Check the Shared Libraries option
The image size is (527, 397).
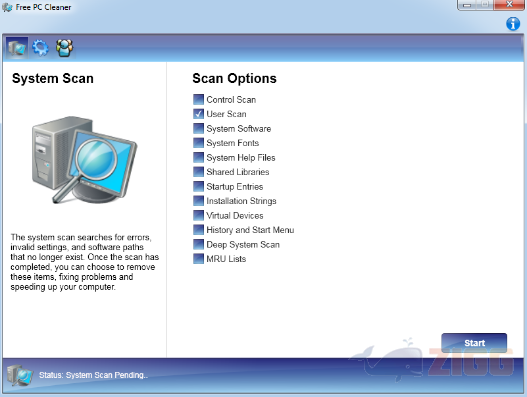click(198, 172)
